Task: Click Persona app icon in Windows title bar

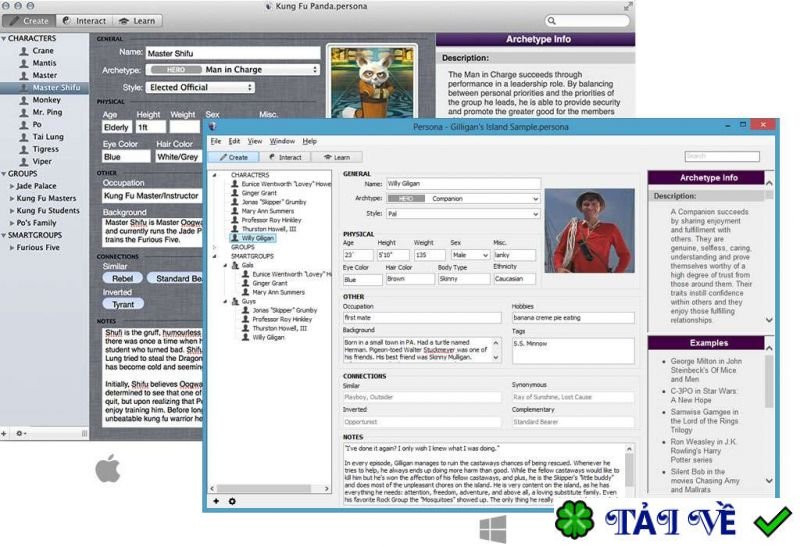Action: pos(213,126)
